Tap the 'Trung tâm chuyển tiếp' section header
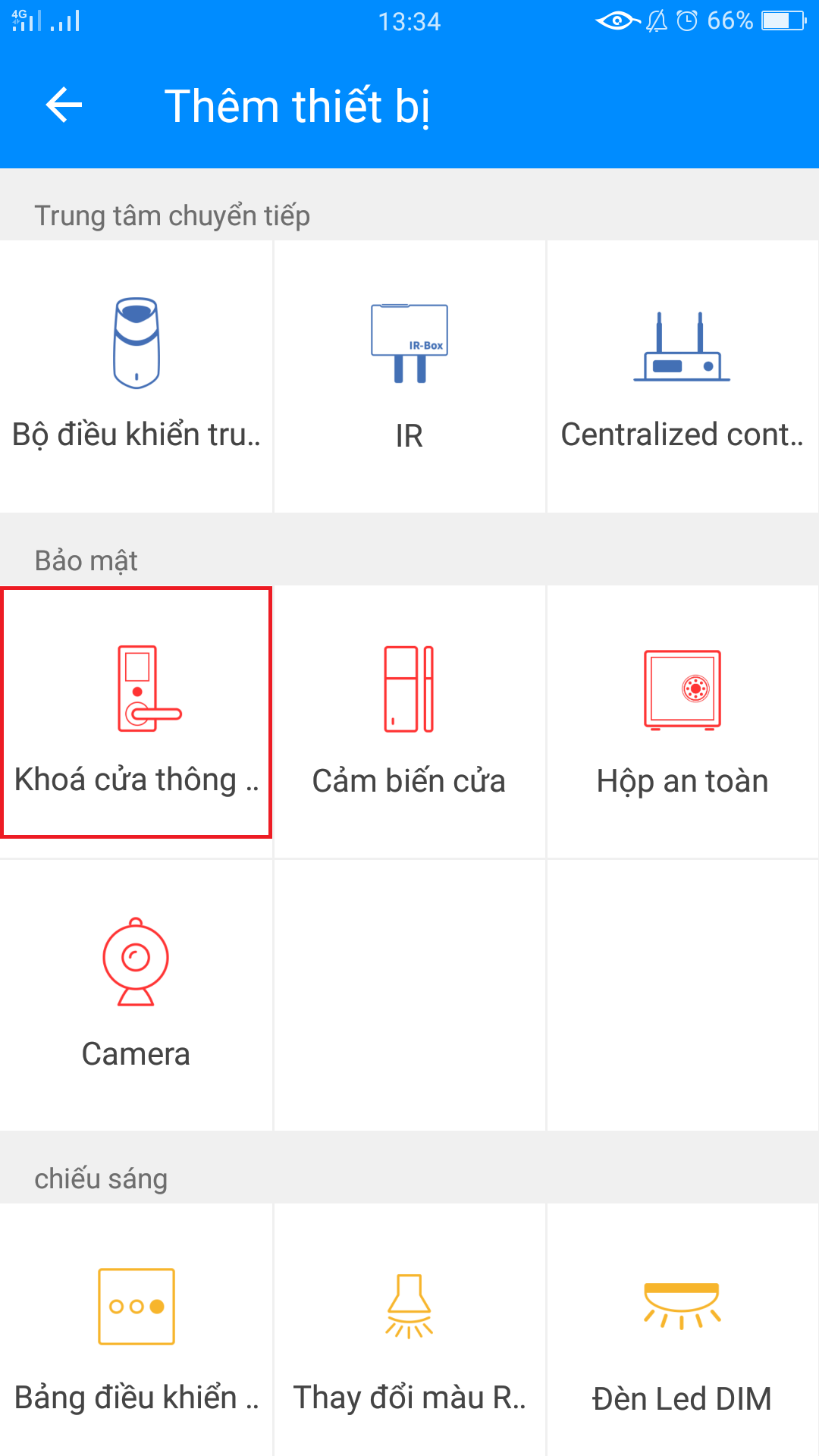The image size is (819, 1456). 172,215
